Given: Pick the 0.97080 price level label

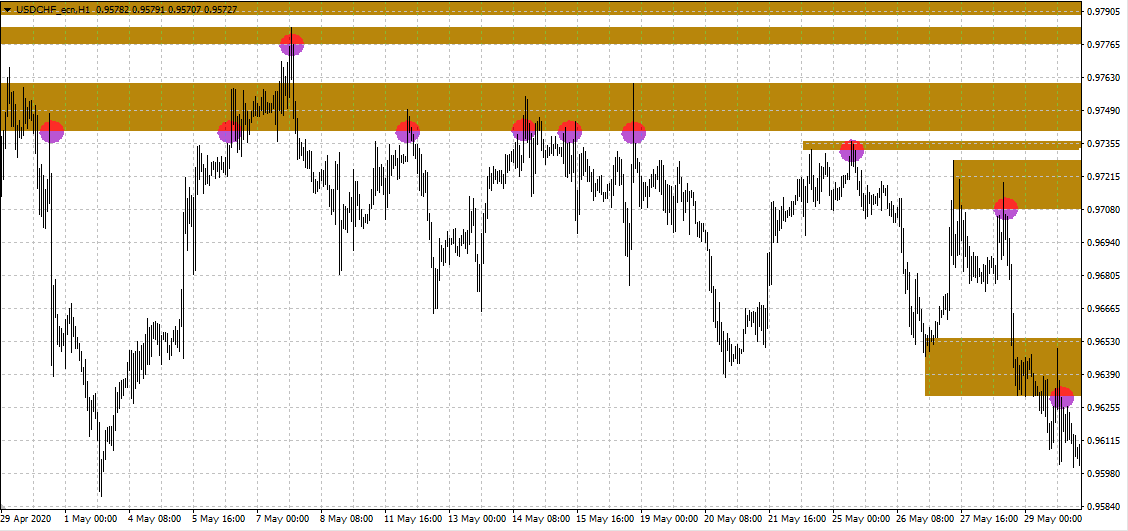Looking at the screenshot, I should [1104, 210].
